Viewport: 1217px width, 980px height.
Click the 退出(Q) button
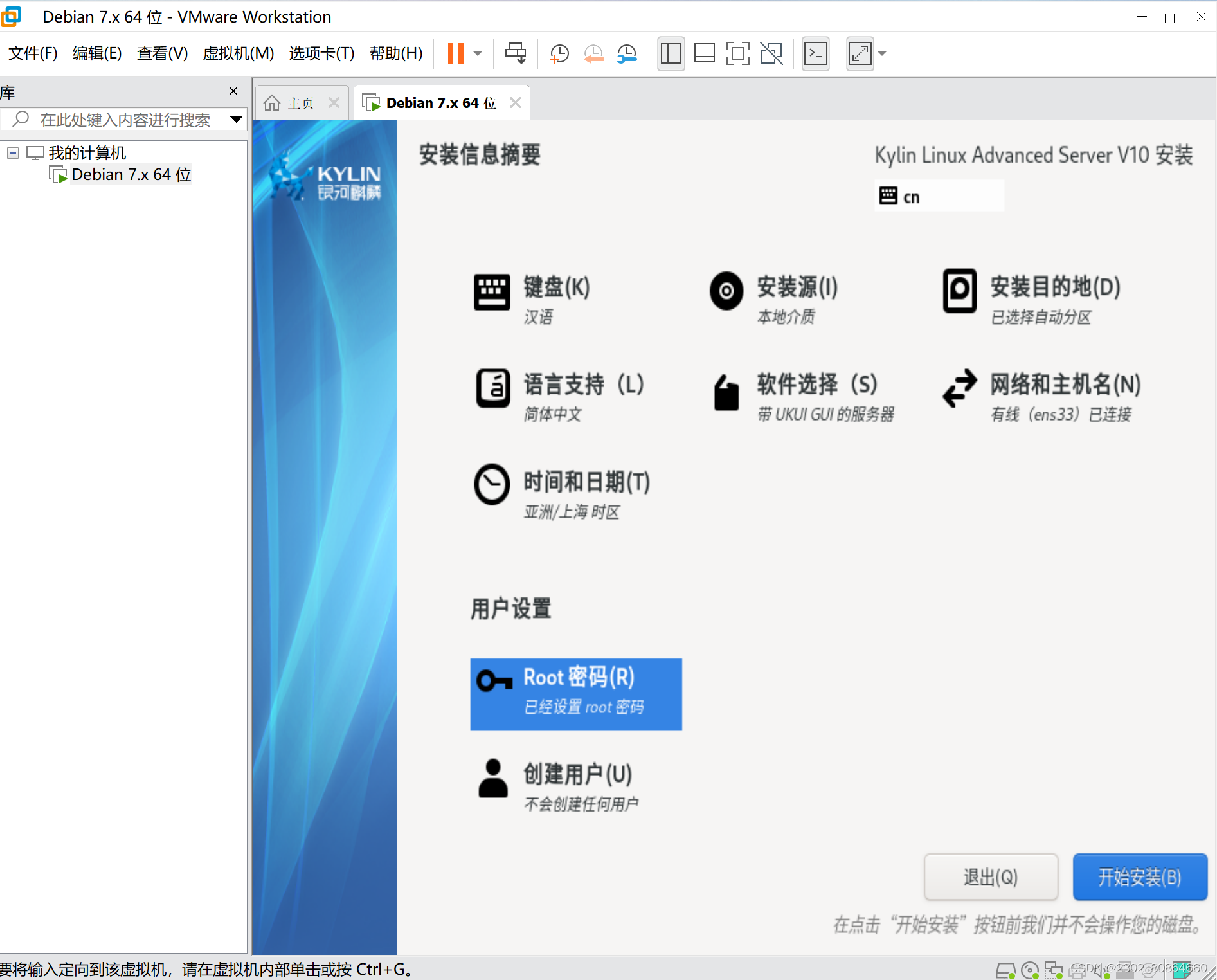coord(991,876)
